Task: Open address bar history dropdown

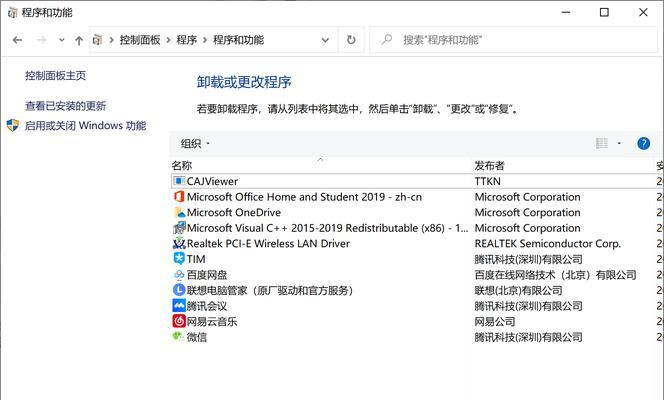Action: 325,40
